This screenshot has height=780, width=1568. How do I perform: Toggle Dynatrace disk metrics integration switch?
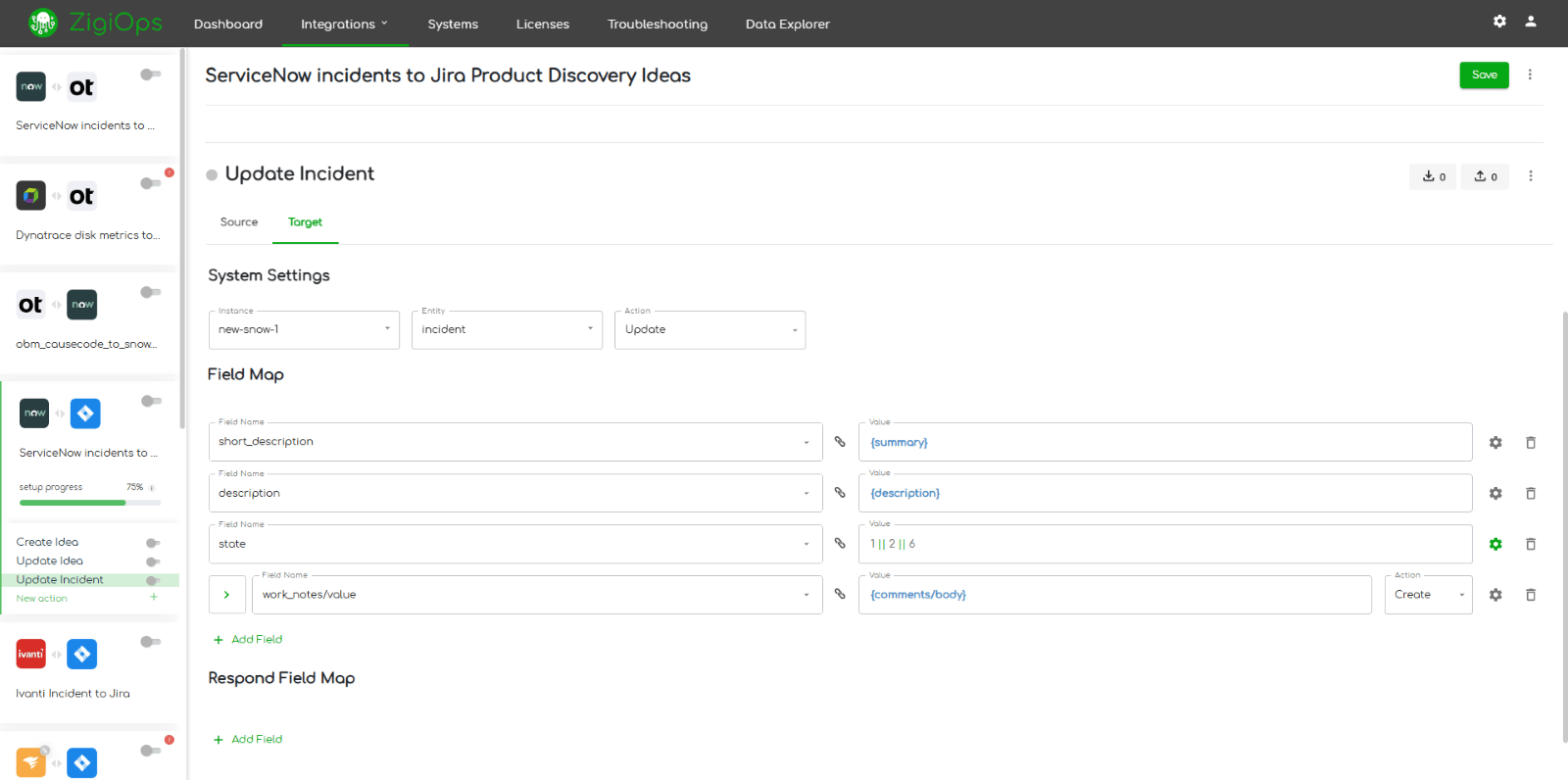coord(150,183)
